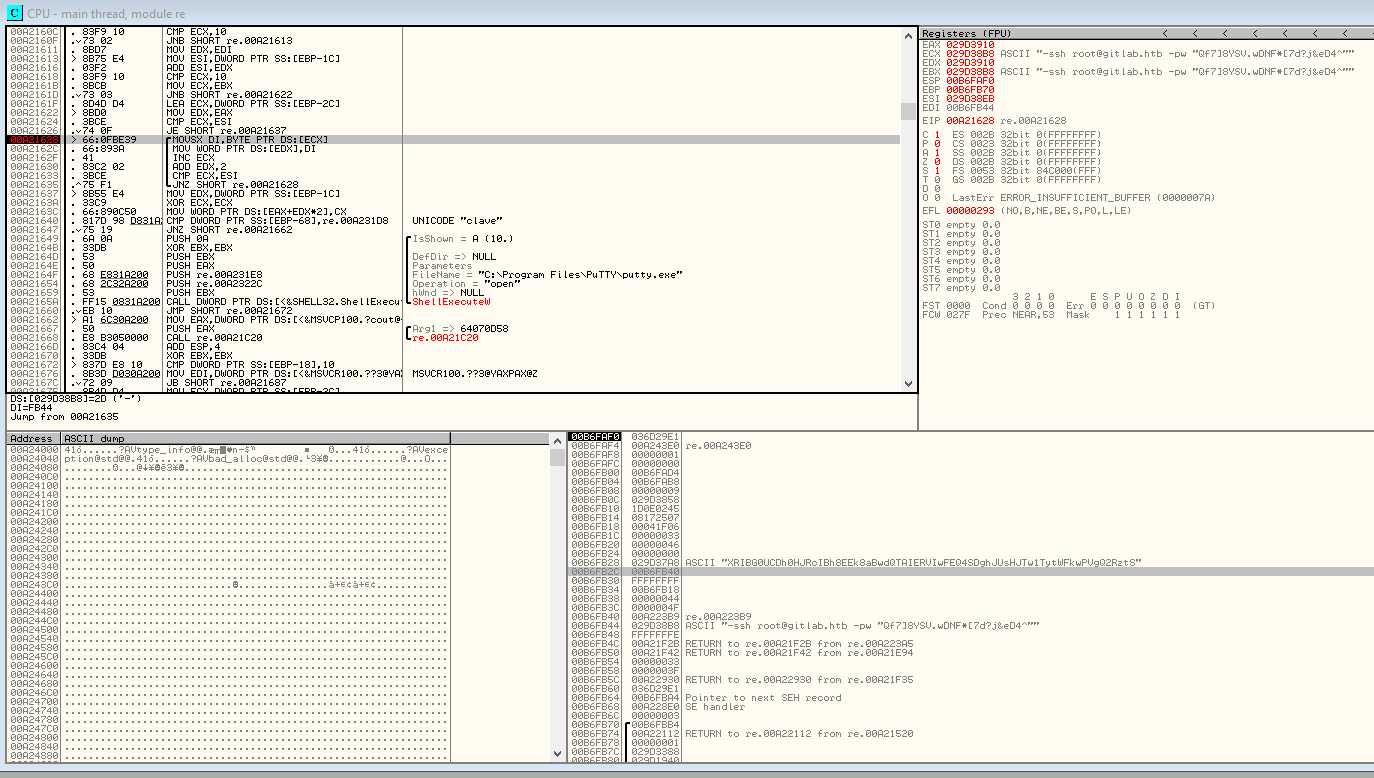Toggle the Zero flag Z value
This screenshot has height=778, width=1374.
936,161
